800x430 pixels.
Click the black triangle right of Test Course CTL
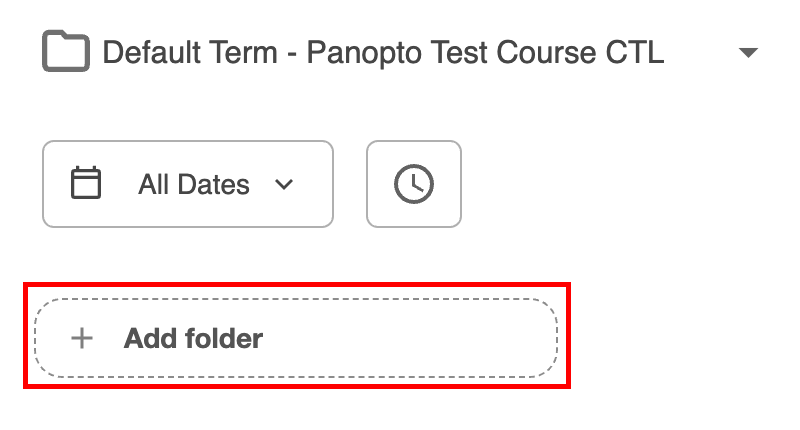click(x=748, y=53)
